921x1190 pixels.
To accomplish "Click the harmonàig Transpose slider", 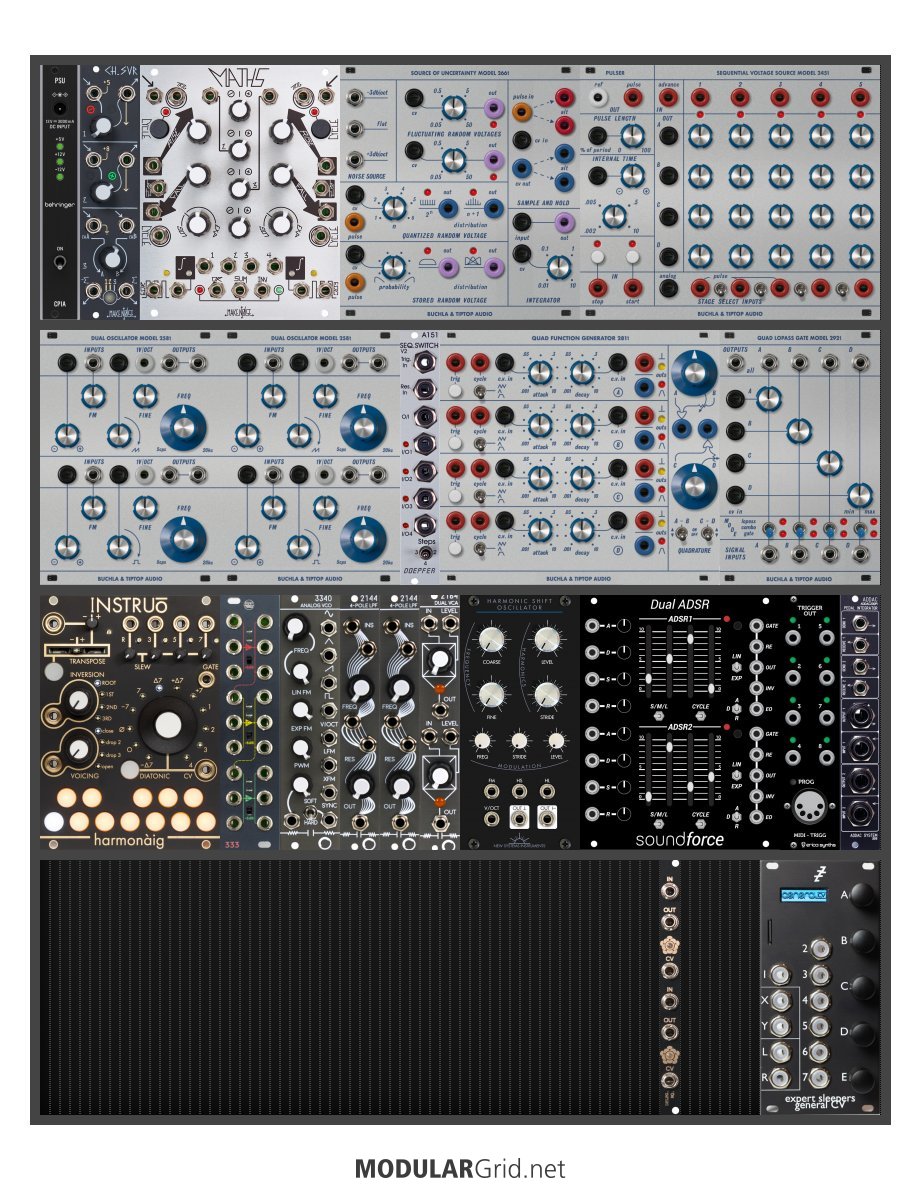I will coord(76,650).
